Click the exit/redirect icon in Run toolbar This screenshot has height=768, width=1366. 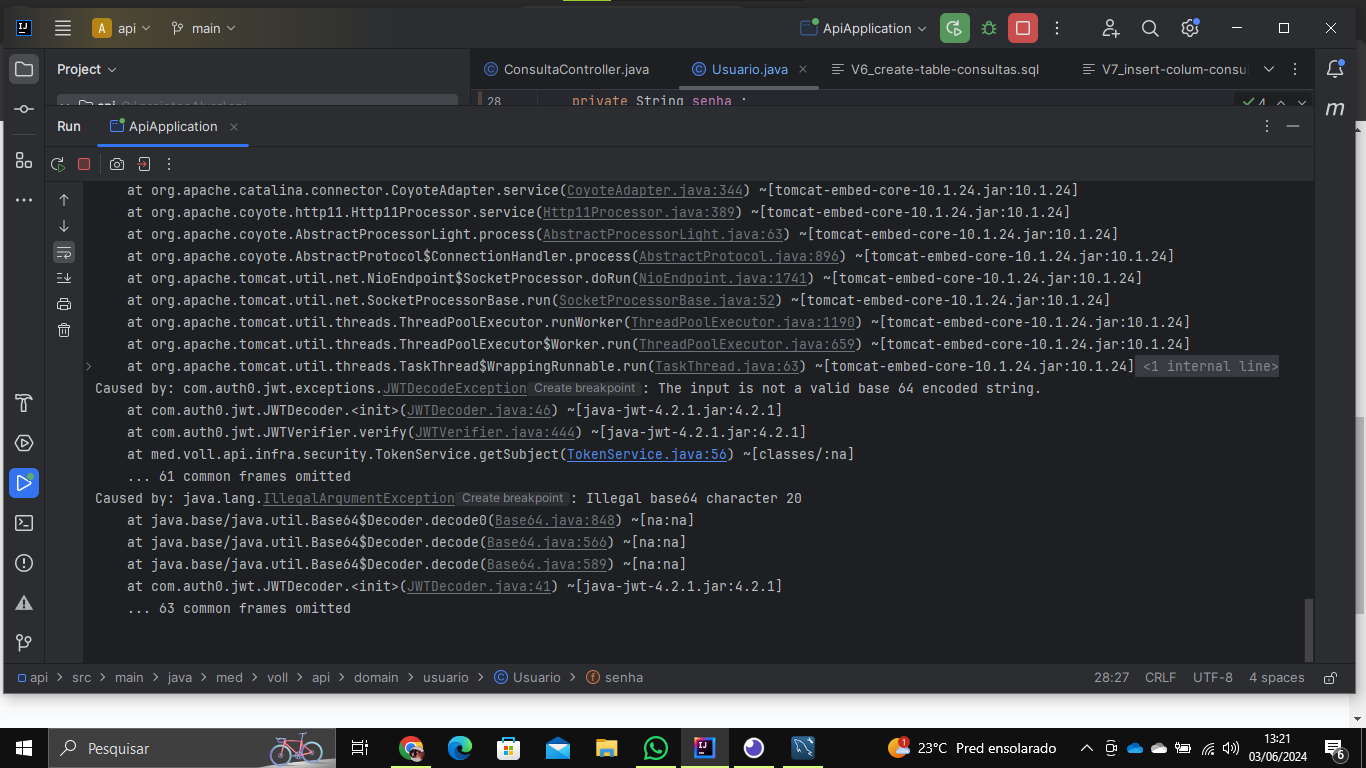click(x=143, y=164)
